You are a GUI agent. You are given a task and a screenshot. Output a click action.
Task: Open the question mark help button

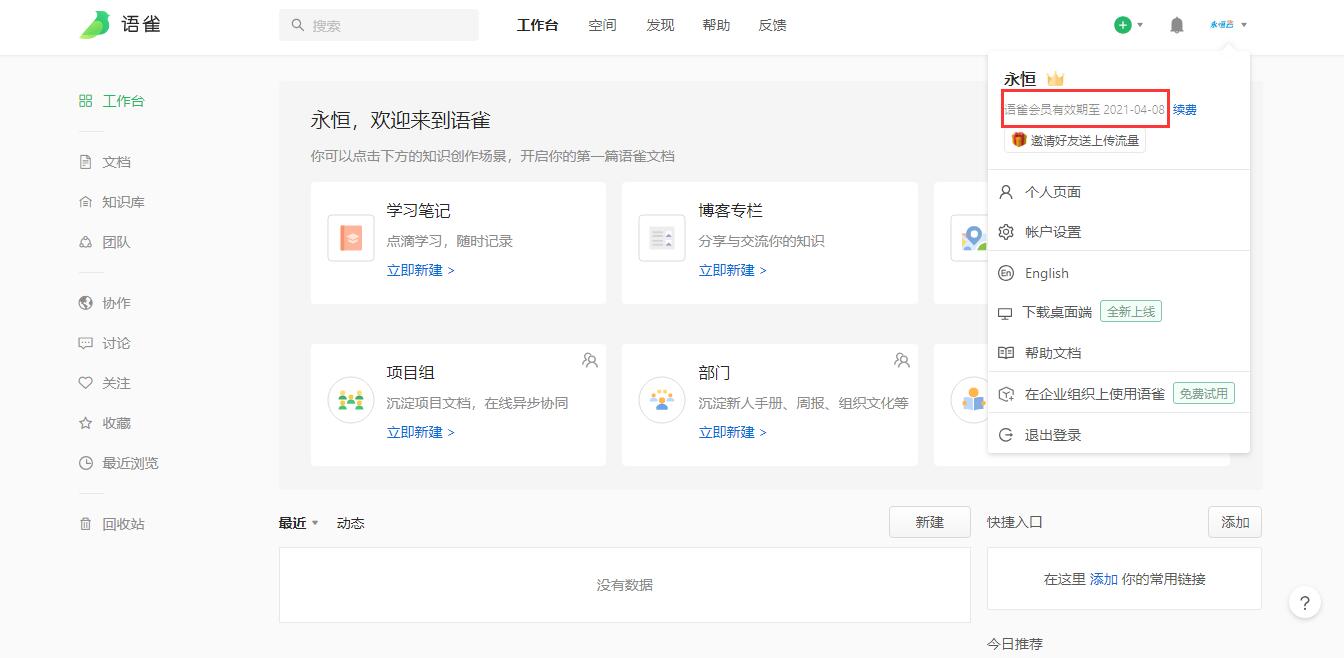click(x=1304, y=603)
